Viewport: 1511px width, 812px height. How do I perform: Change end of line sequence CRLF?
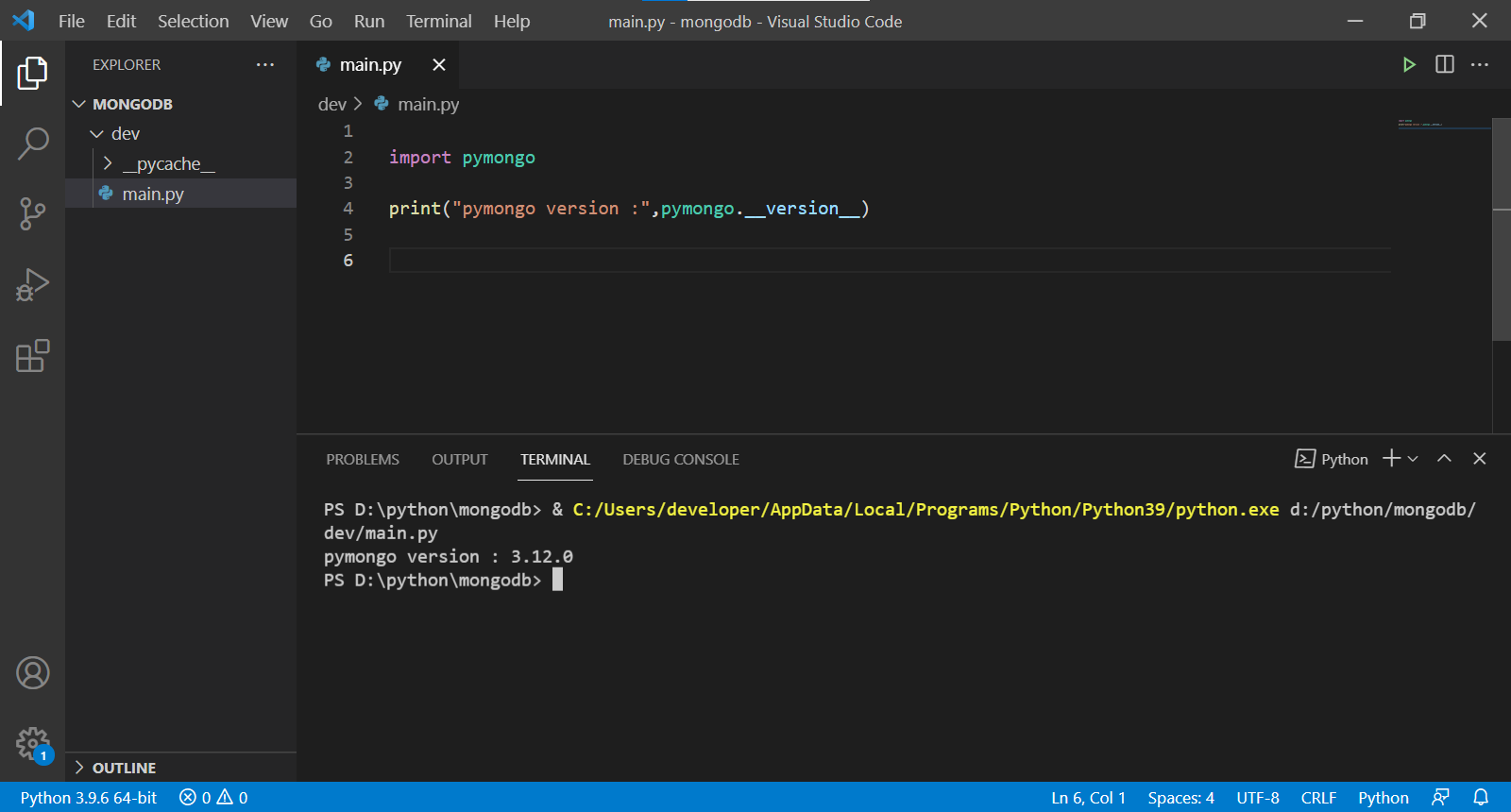coord(1318,797)
